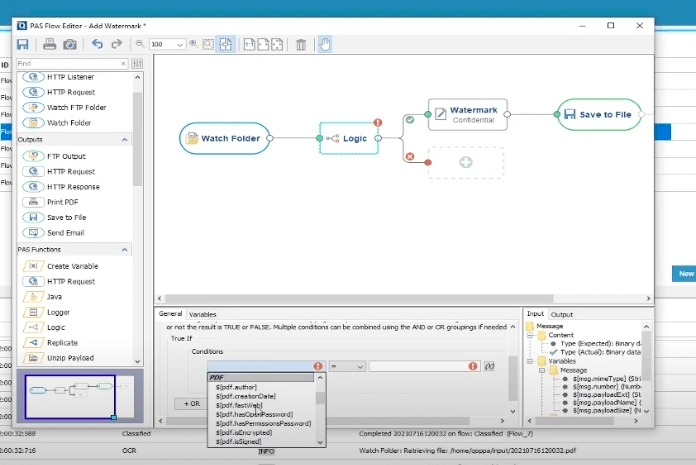The image size is (696, 465).
Task: Choose ${pdf.author} from the list
Action: [x=236, y=387]
